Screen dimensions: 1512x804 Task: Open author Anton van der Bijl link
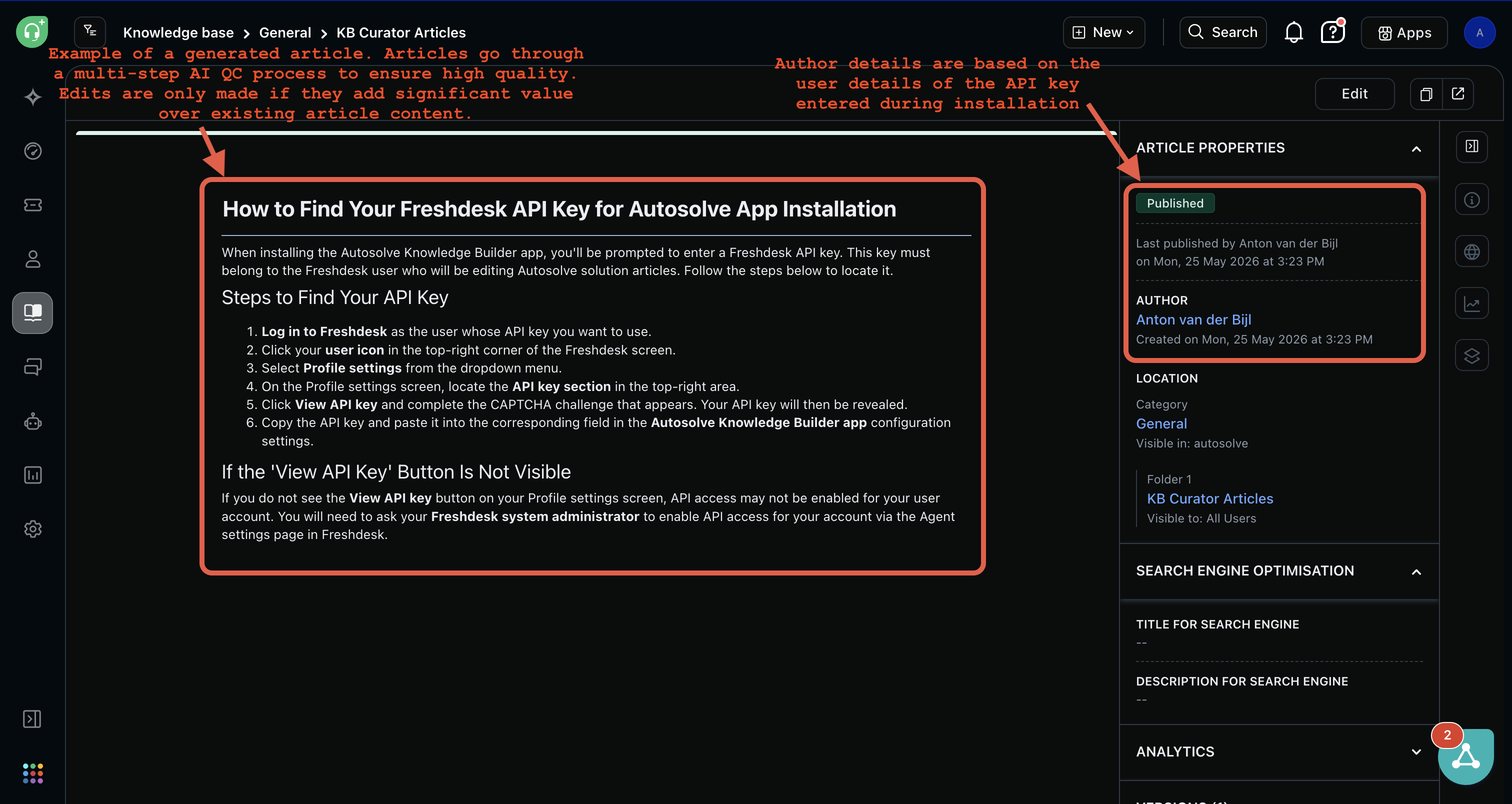pyautogui.click(x=1193, y=320)
